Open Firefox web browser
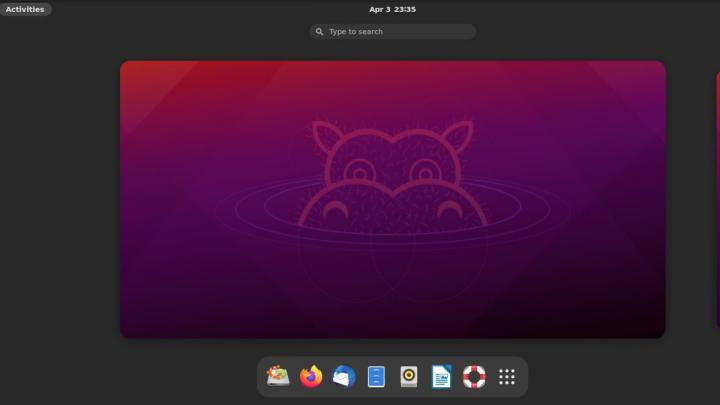The image size is (720, 405). (x=311, y=377)
